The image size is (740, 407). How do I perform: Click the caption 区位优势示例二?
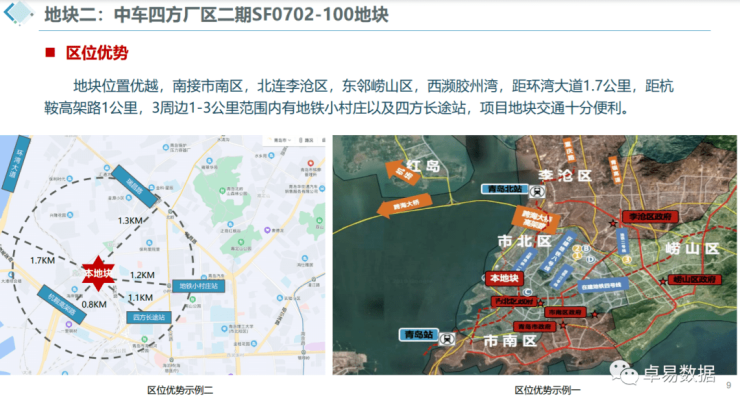click(180, 390)
